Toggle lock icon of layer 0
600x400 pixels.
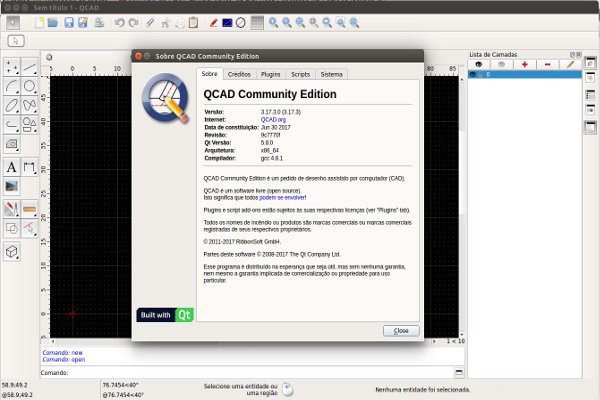(x=481, y=75)
